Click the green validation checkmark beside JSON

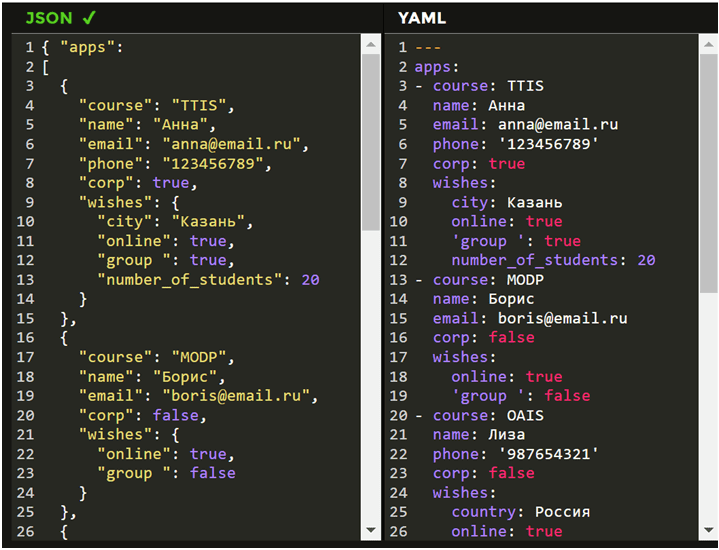(89, 17)
